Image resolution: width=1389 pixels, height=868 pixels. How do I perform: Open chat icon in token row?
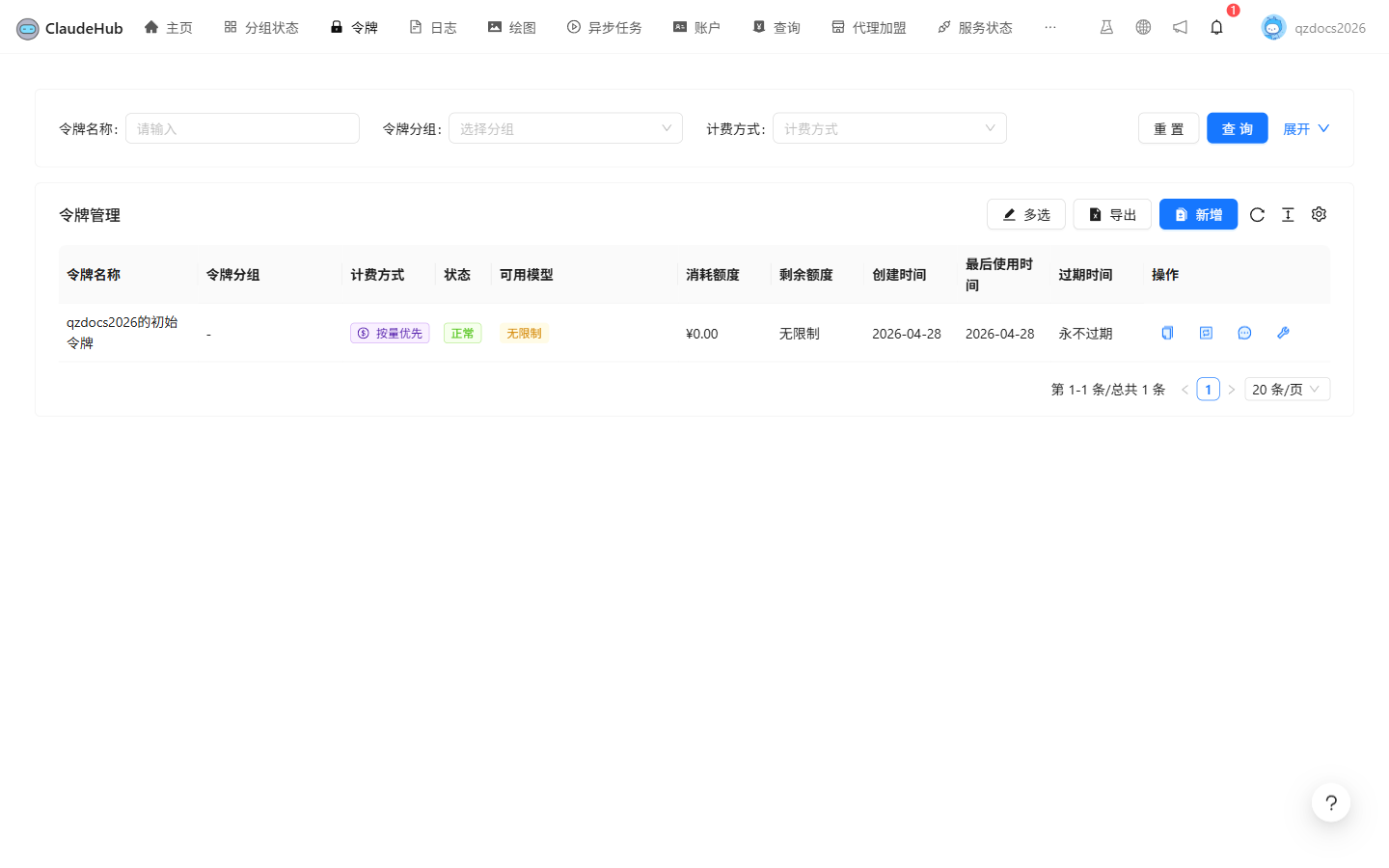pos(1244,333)
